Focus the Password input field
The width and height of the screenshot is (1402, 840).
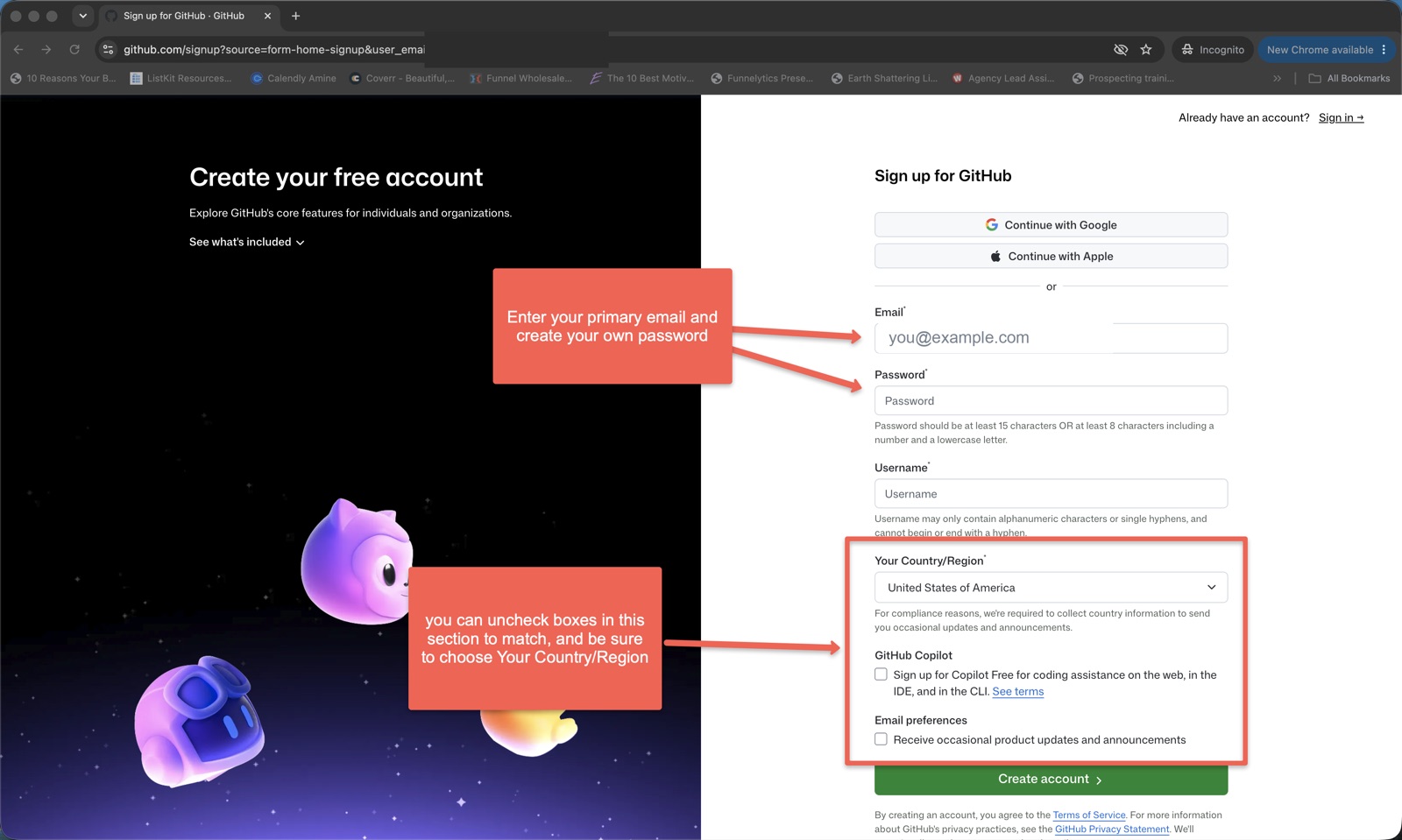point(1051,400)
